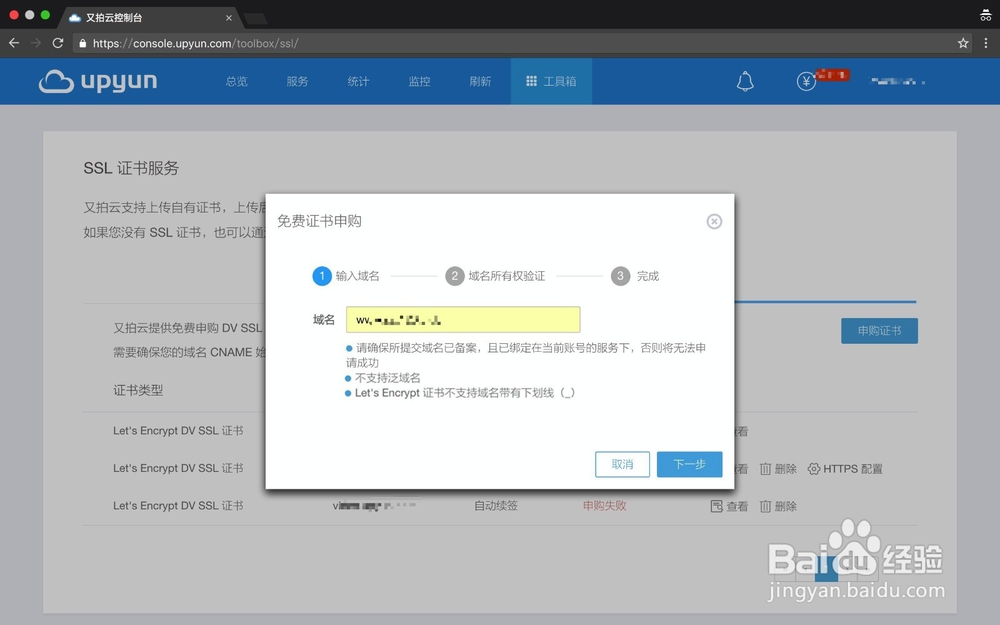Open the Chrome three-dot menu

coord(988,43)
